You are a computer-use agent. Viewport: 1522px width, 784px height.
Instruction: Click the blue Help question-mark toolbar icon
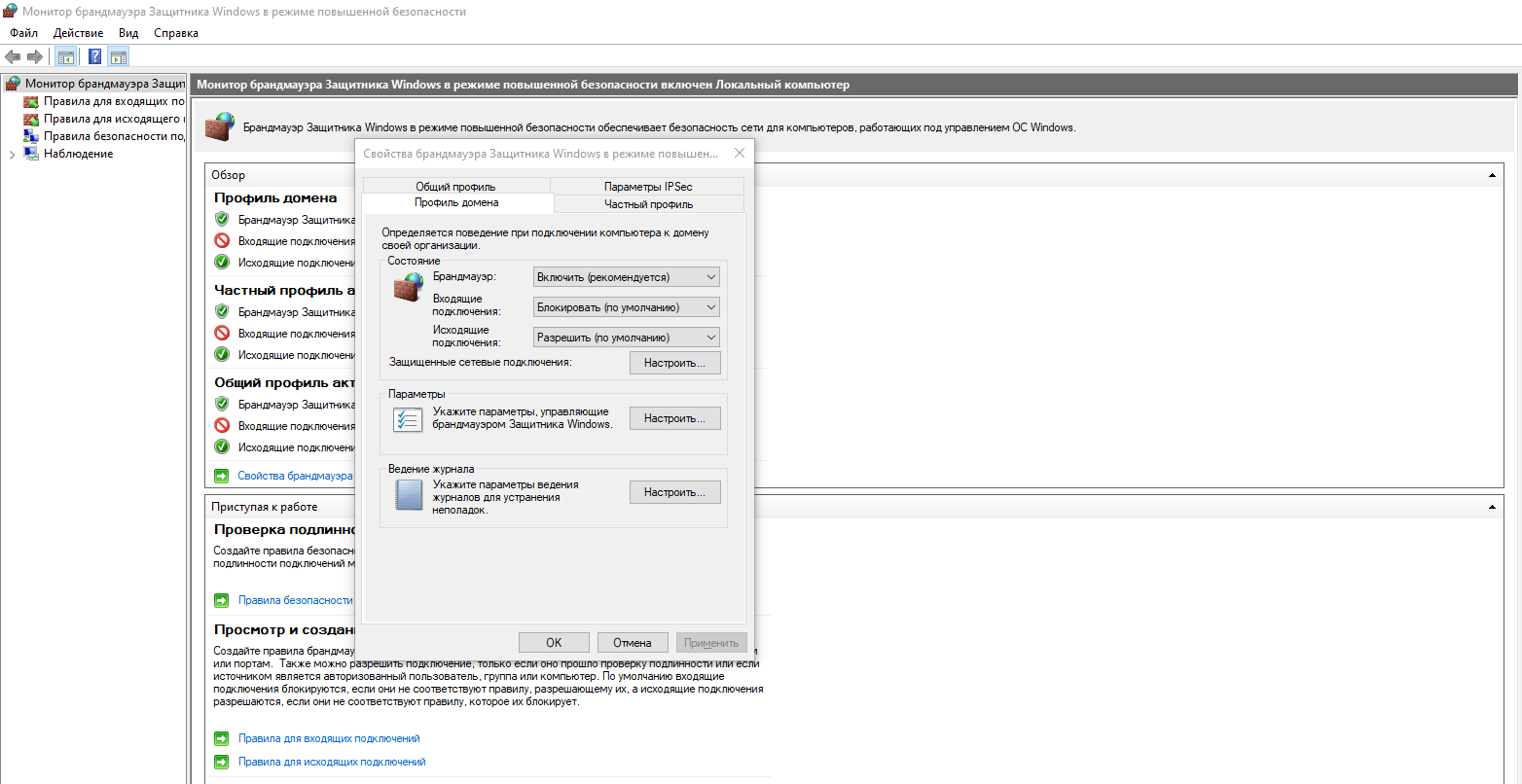point(95,56)
